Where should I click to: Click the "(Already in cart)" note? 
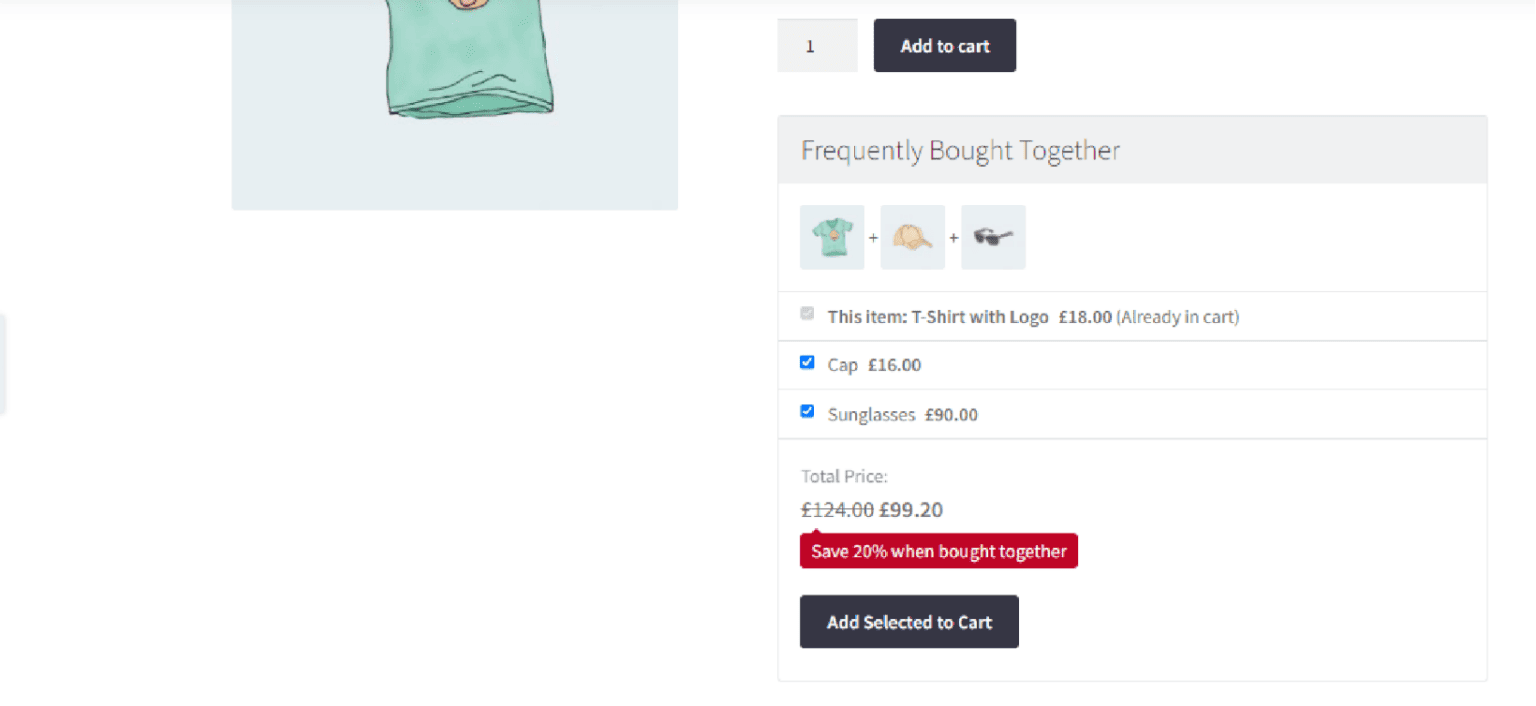(x=1177, y=317)
